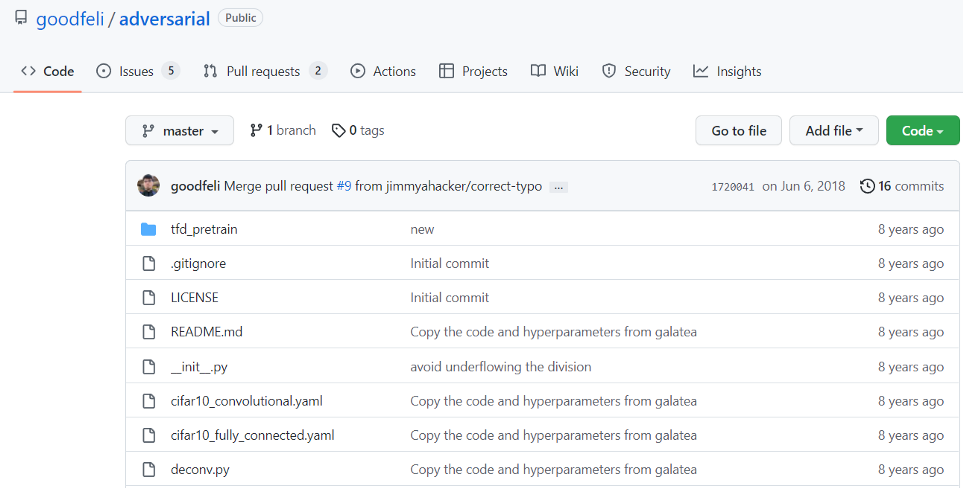The height and width of the screenshot is (488, 963).
Task: Click the file icon next to deconv.py
Action: pos(149,470)
